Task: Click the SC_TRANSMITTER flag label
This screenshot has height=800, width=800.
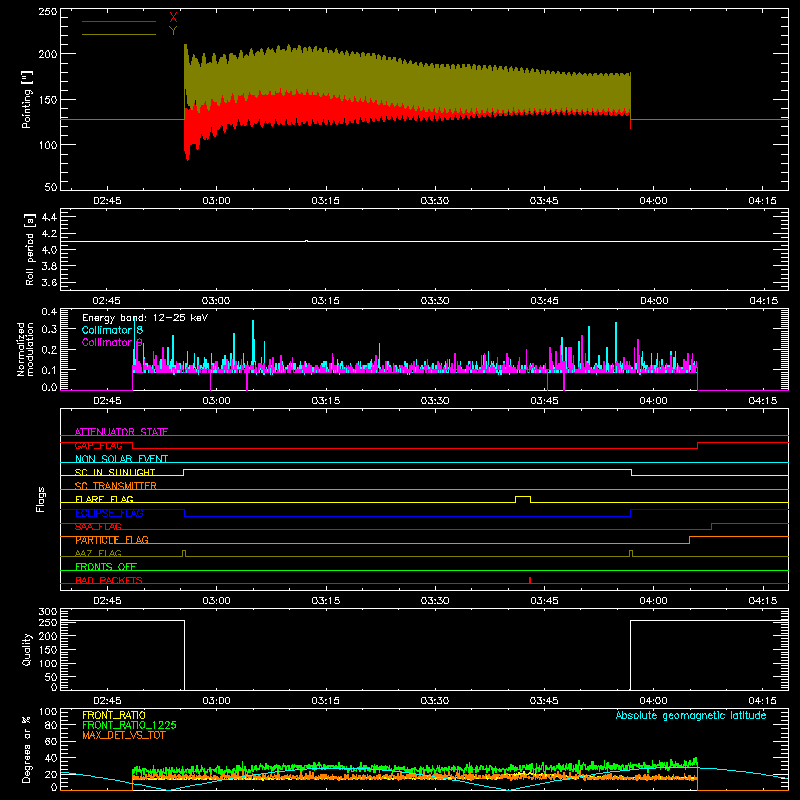Action: (116, 486)
